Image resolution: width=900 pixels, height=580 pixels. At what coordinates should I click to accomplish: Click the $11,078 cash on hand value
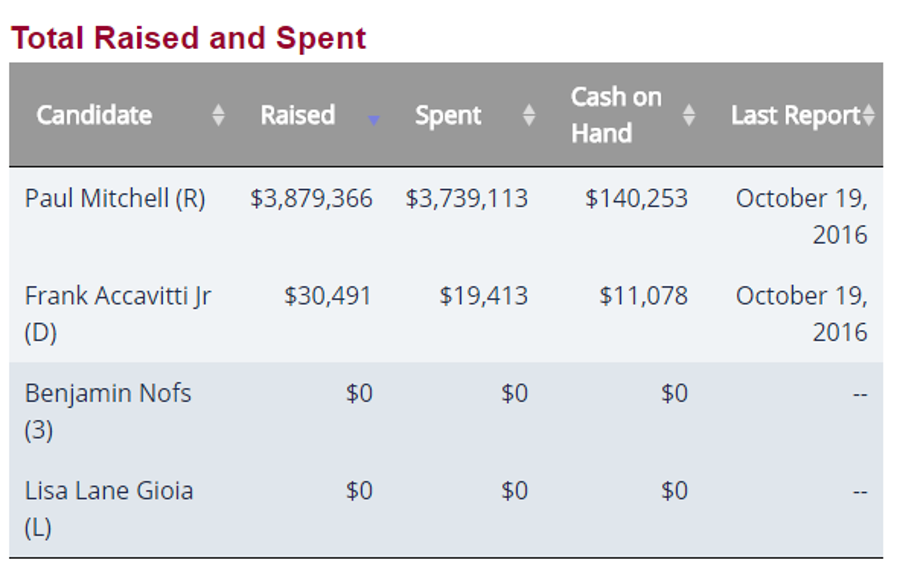point(643,296)
